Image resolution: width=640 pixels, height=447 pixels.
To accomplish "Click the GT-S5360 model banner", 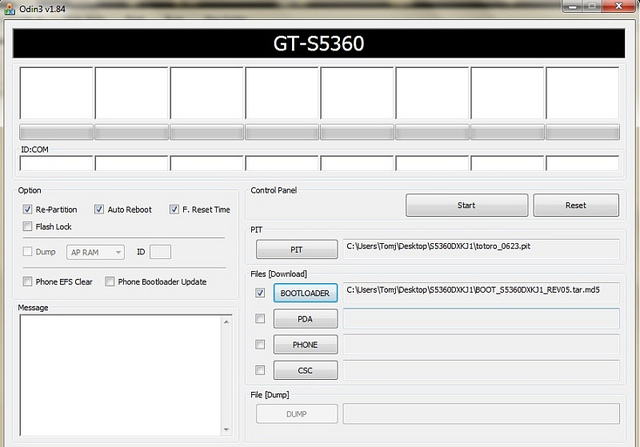I will [x=319, y=43].
